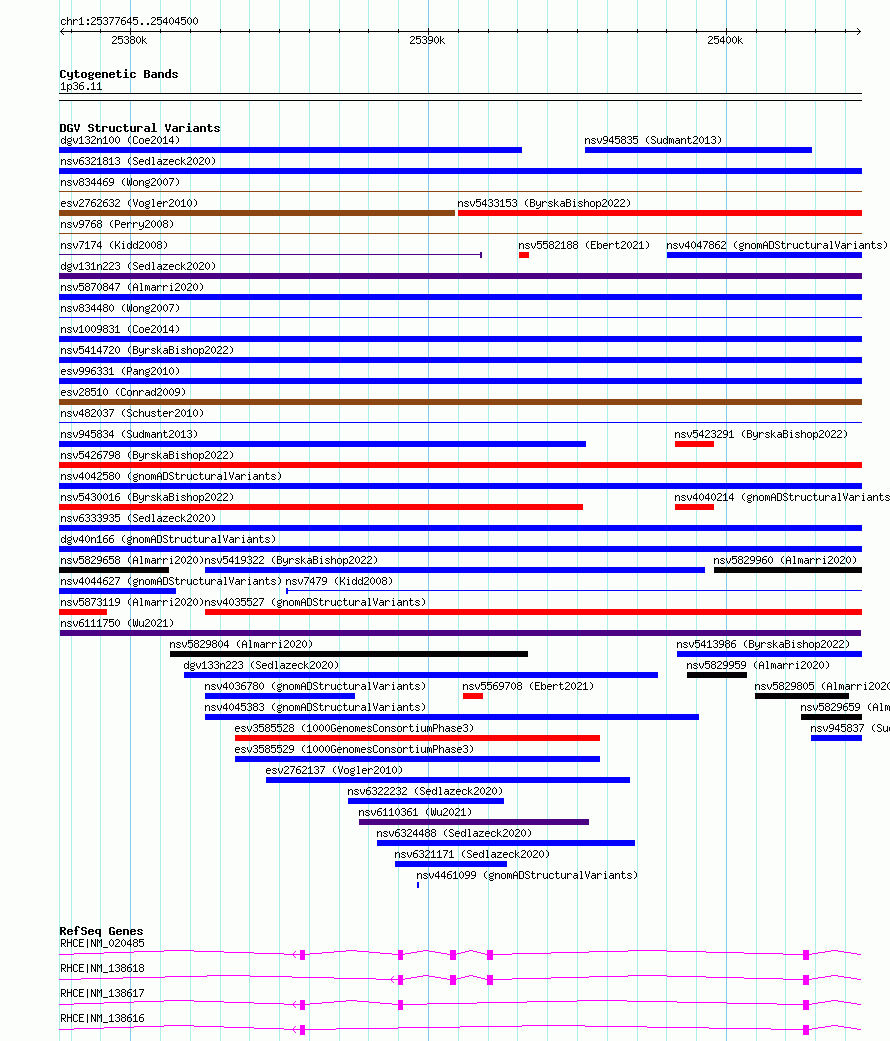This screenshot has width=890, height=1041.
Task: Select the small red nsv5582188 (Ebert2021) marker
Action: point(524,255)
